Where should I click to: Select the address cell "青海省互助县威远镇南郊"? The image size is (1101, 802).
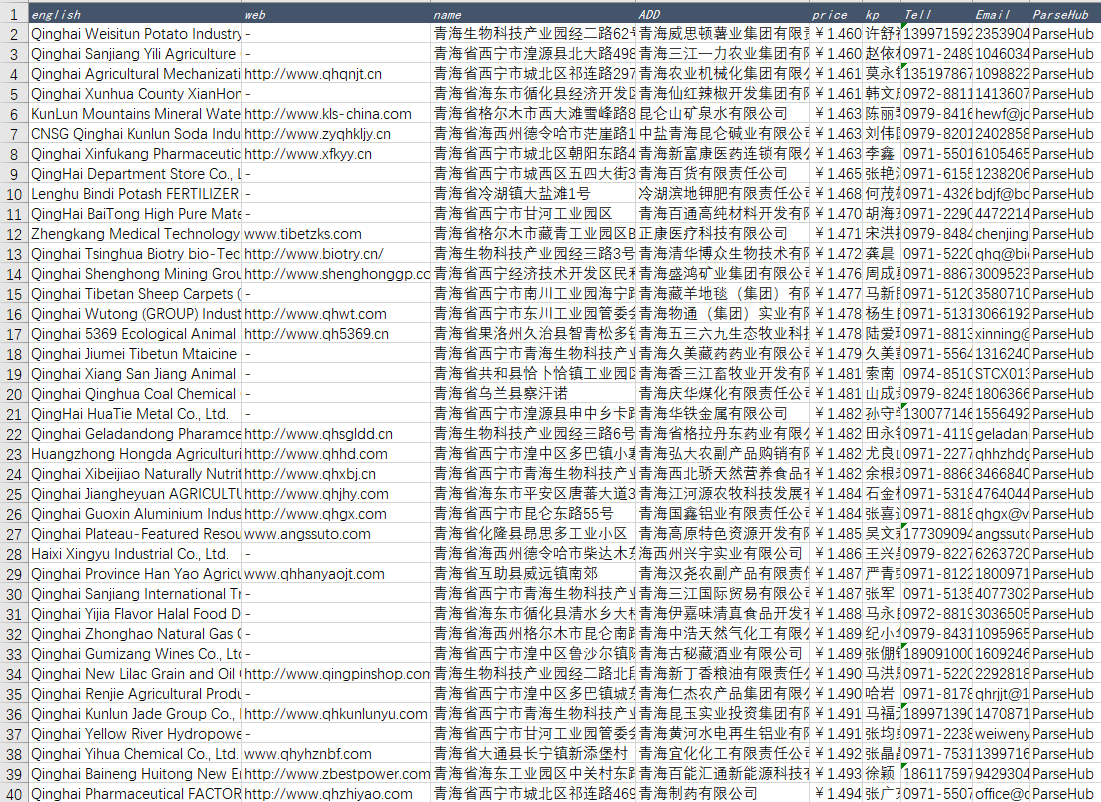pos(533,574)
